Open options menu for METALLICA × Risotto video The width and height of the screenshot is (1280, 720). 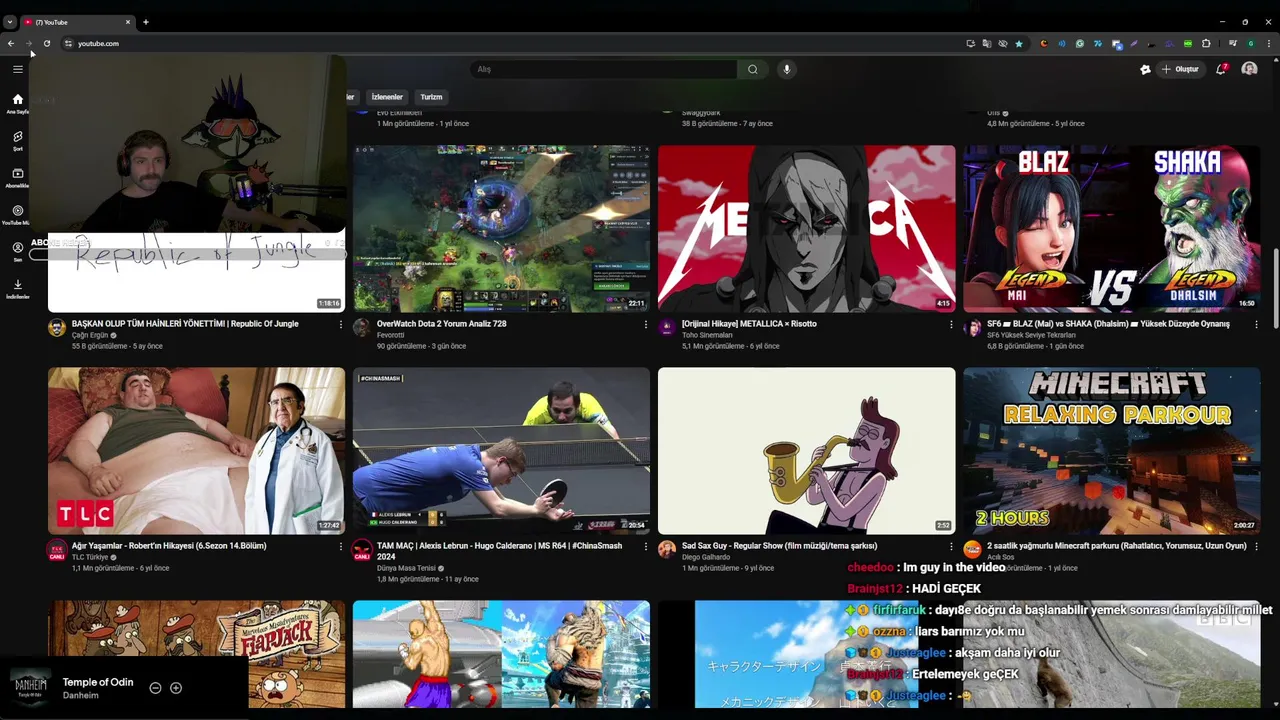[950, 324]
